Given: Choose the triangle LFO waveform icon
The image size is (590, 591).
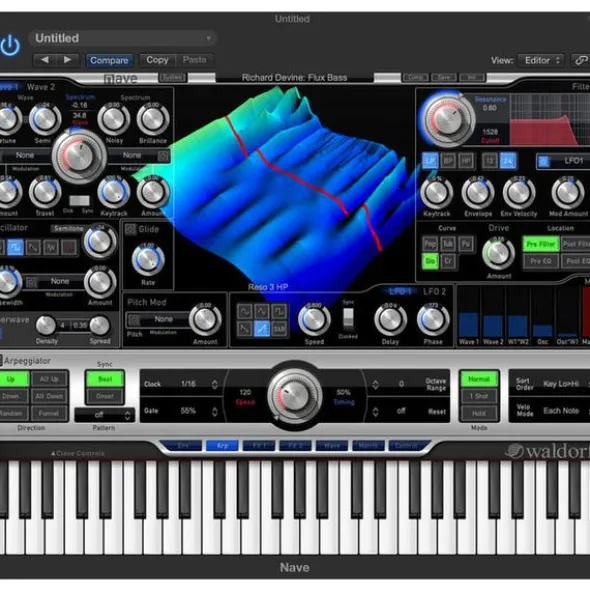Looking at the screenshot, I should pyautogui.click(x=262, y=311).
